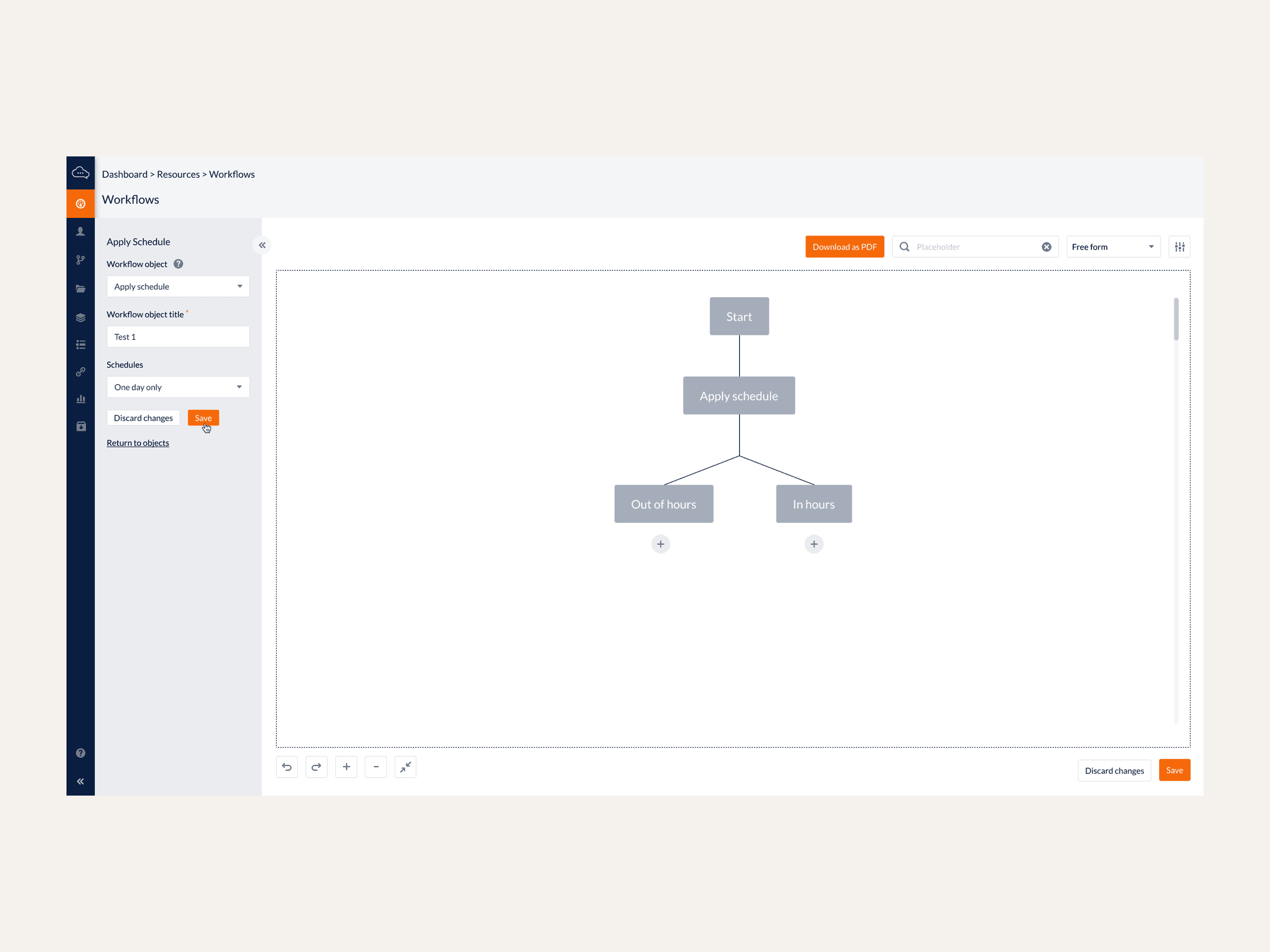Click the Download as PDF button

pyautogui.click(x=844, y=247)
